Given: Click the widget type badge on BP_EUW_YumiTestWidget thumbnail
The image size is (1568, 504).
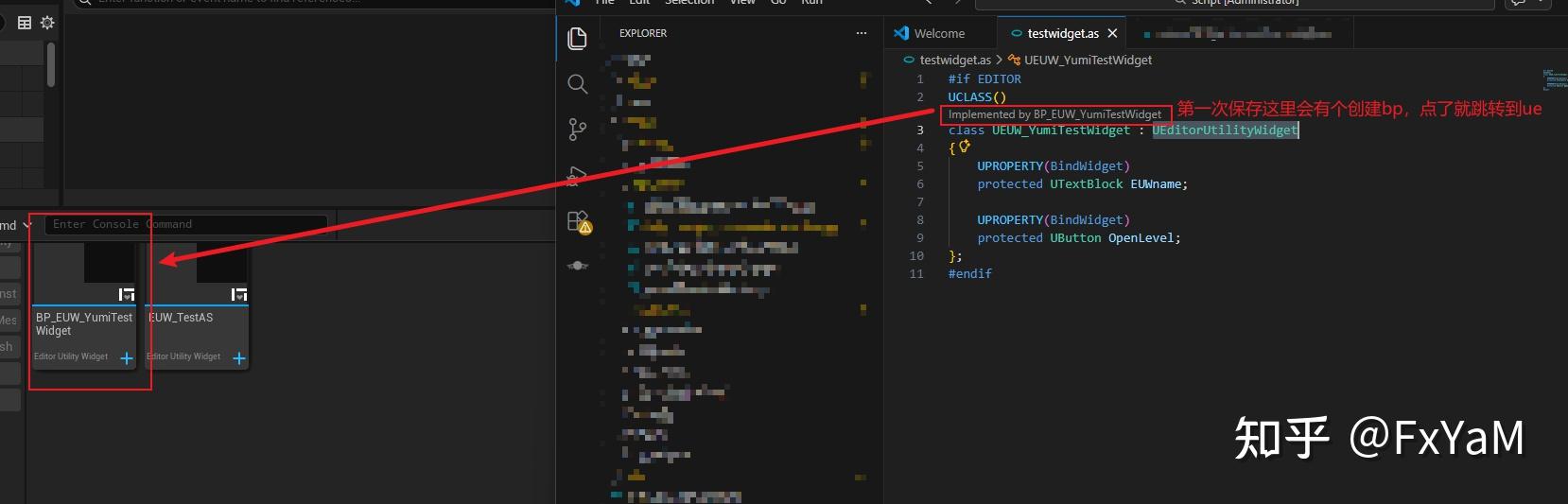Looking at the screenshot, I should pos(127,295).
